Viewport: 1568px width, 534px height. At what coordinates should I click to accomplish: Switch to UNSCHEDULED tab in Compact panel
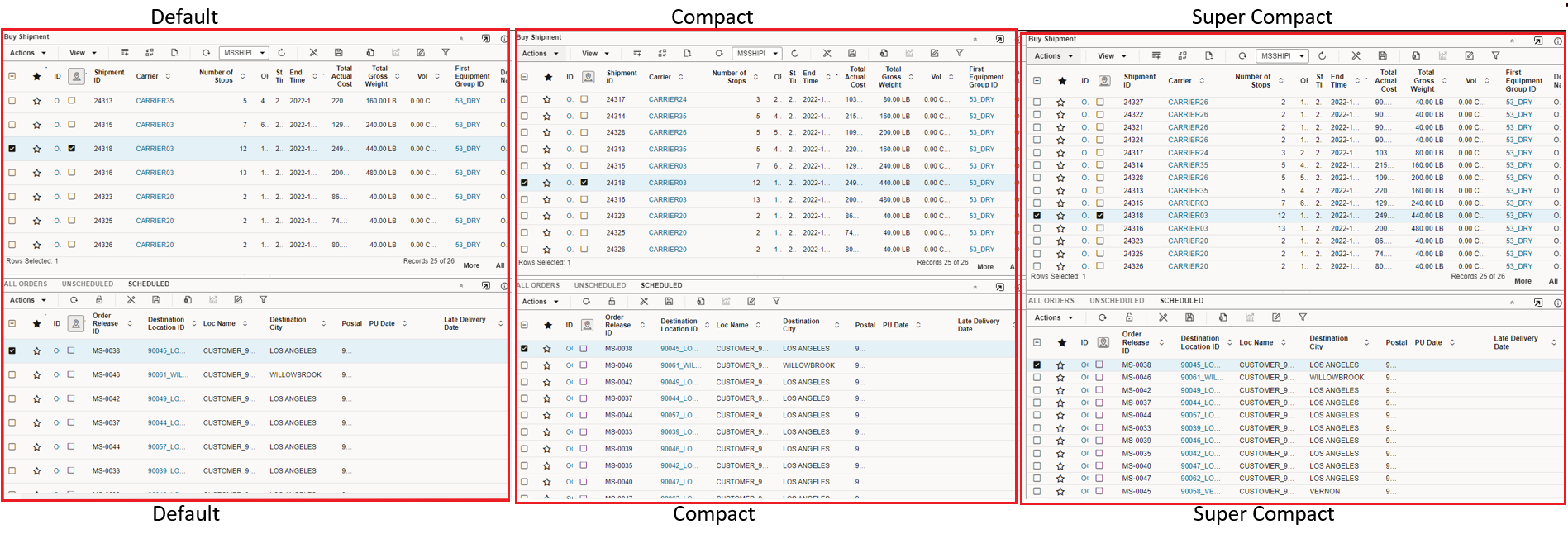[x=600, y=285]
